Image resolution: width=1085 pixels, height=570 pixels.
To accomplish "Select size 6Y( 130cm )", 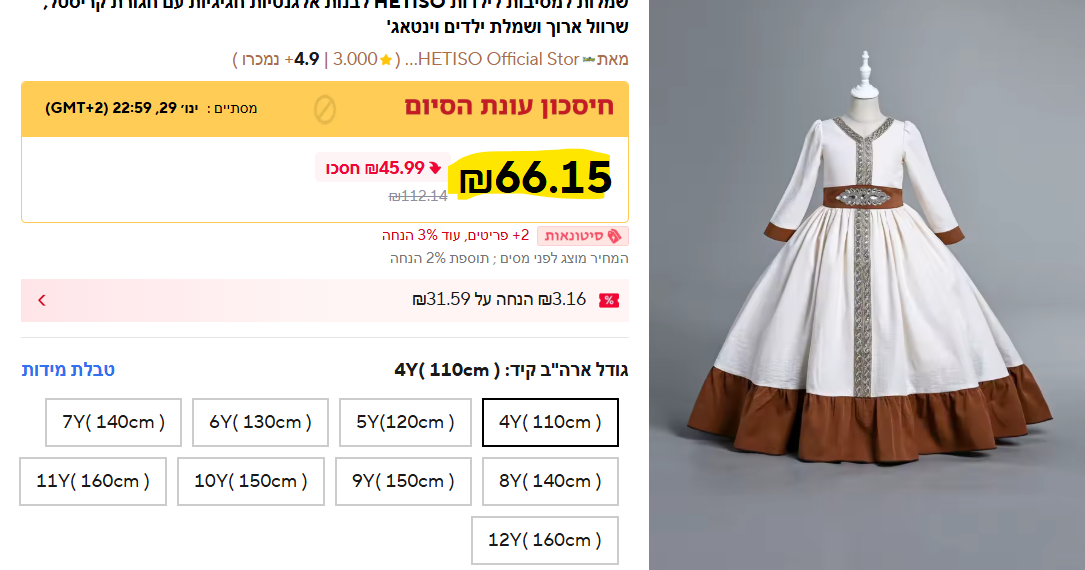I will [x=260, y=422].
